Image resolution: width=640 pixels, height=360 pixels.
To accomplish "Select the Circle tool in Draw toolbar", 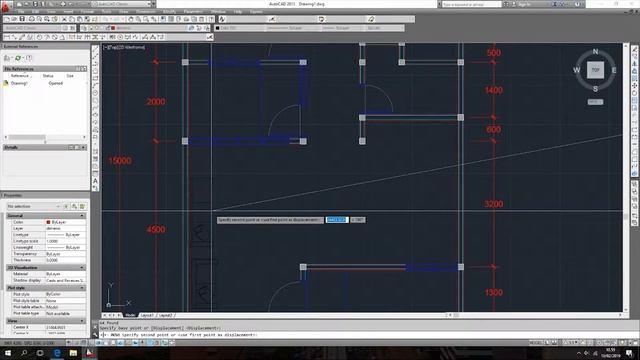I will click(96, 93).
